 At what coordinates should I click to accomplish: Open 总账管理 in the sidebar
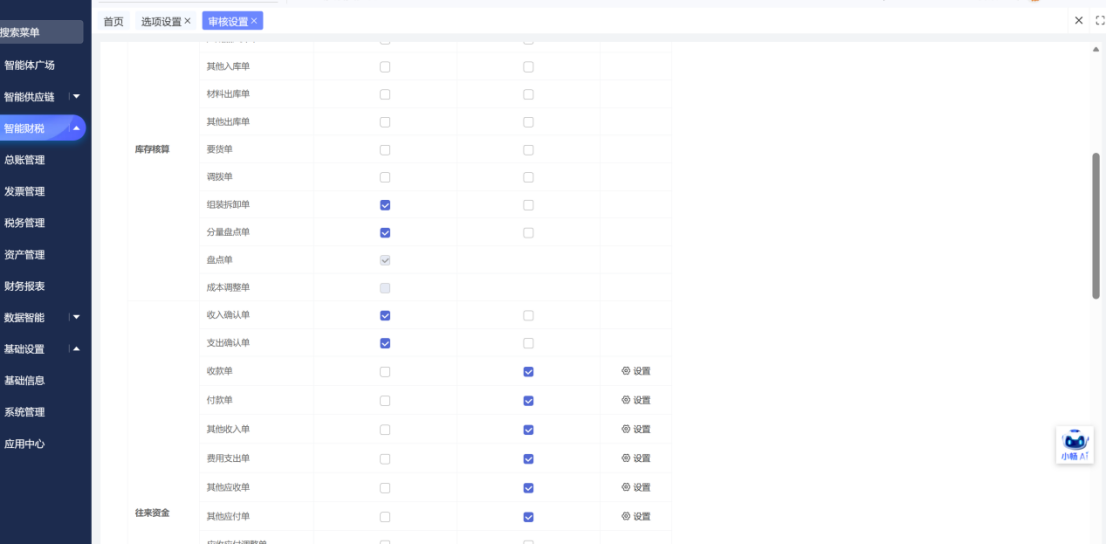(x=24, y=160)
